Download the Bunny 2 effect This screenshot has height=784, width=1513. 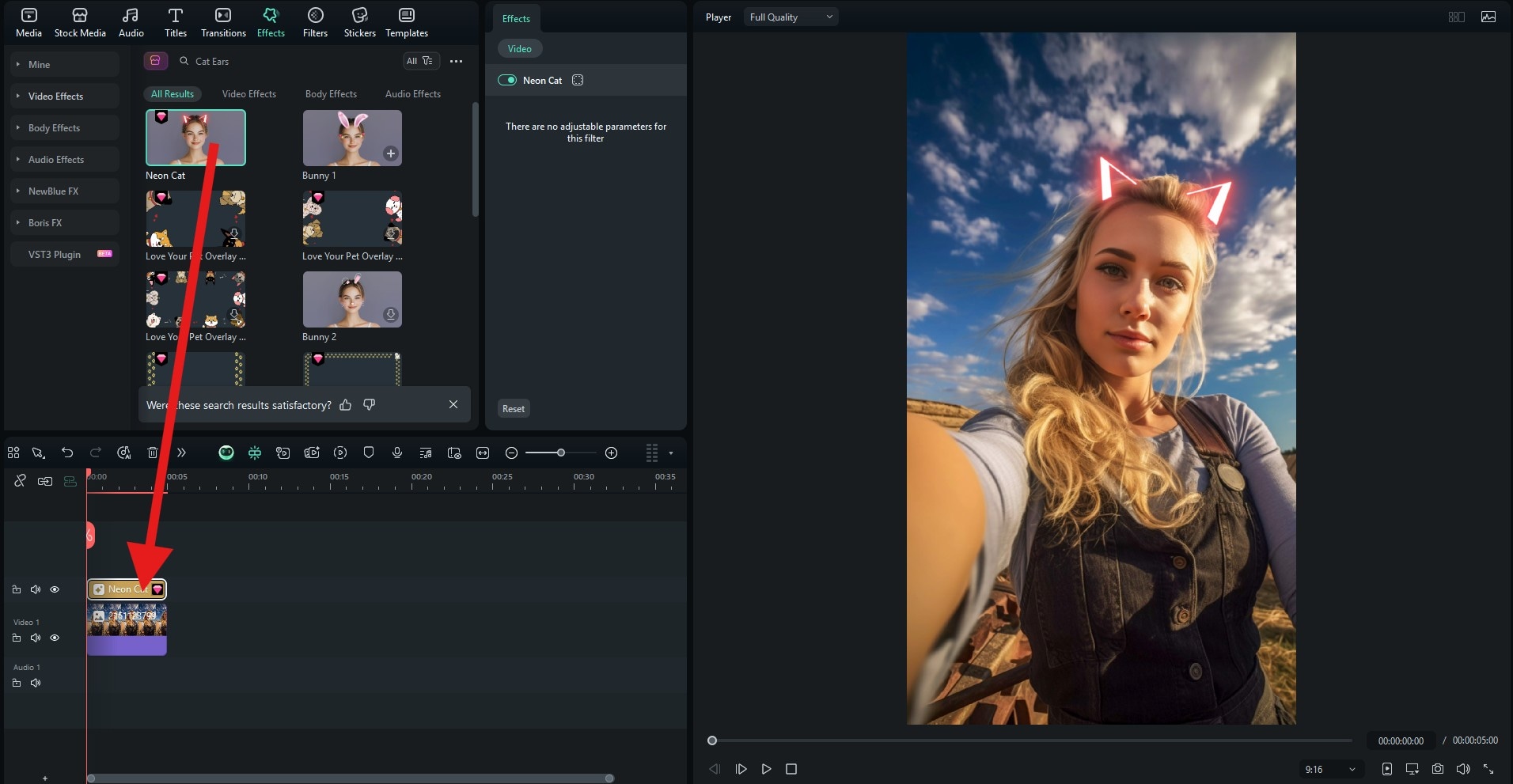[391, 315]
